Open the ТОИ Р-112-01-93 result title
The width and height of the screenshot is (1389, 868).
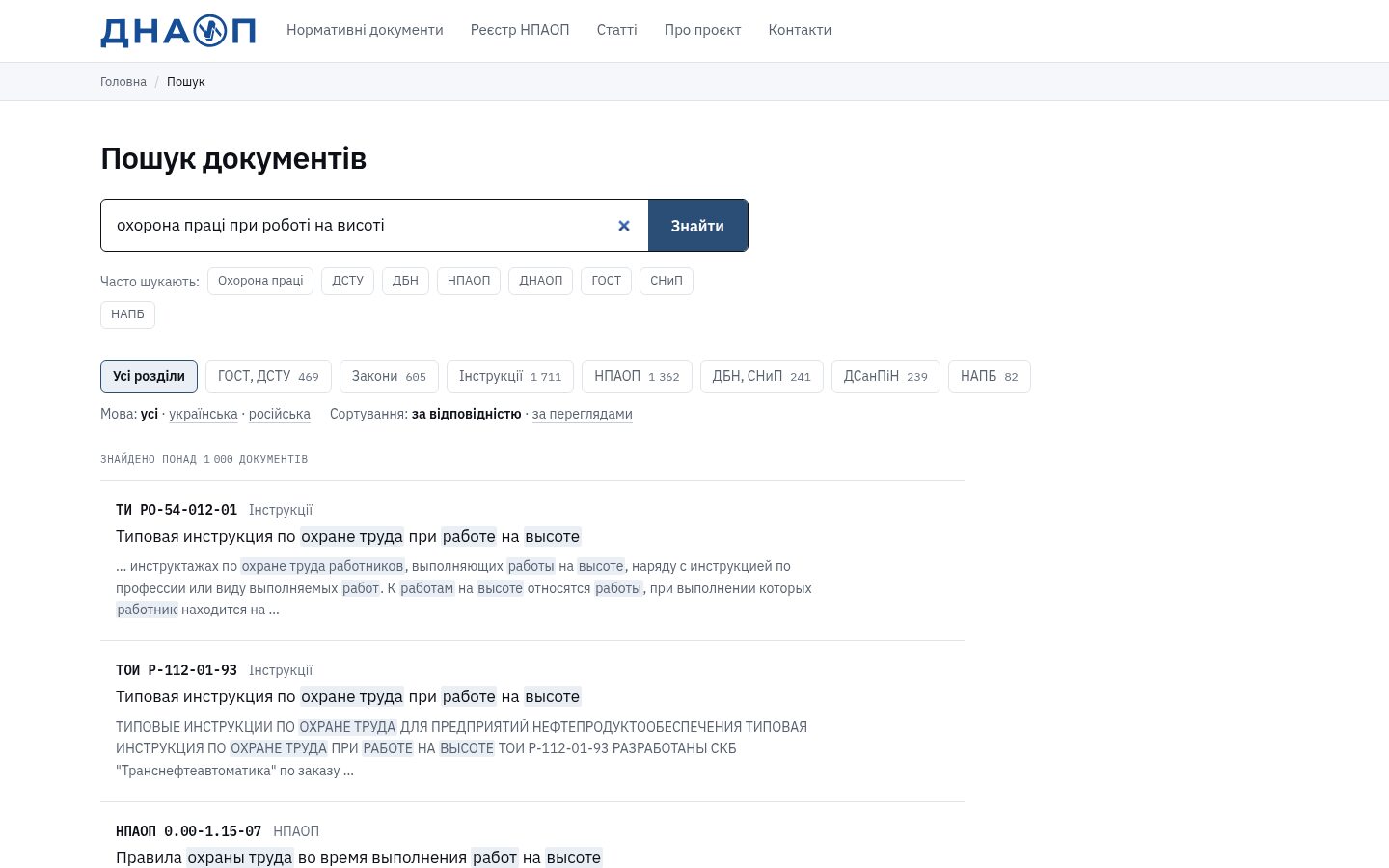click(x=348, y=696)
